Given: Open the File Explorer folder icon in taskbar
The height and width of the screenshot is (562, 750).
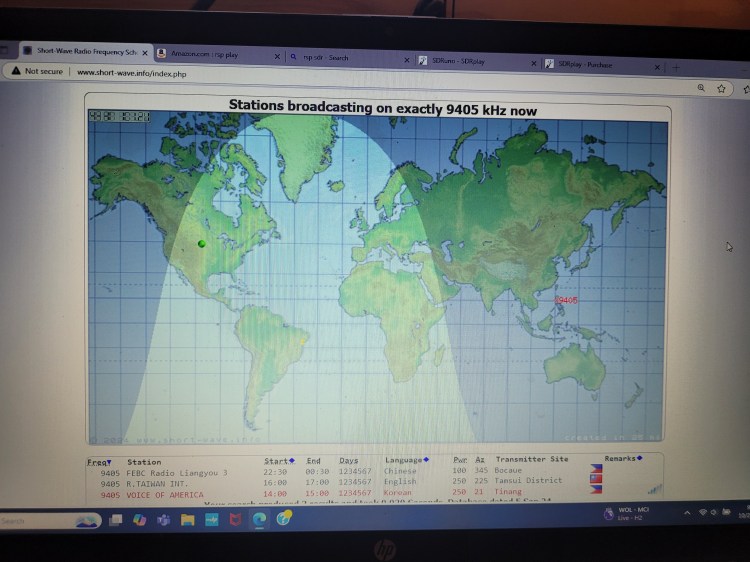Looking at the screenshot, I should [x=187, y=520].
